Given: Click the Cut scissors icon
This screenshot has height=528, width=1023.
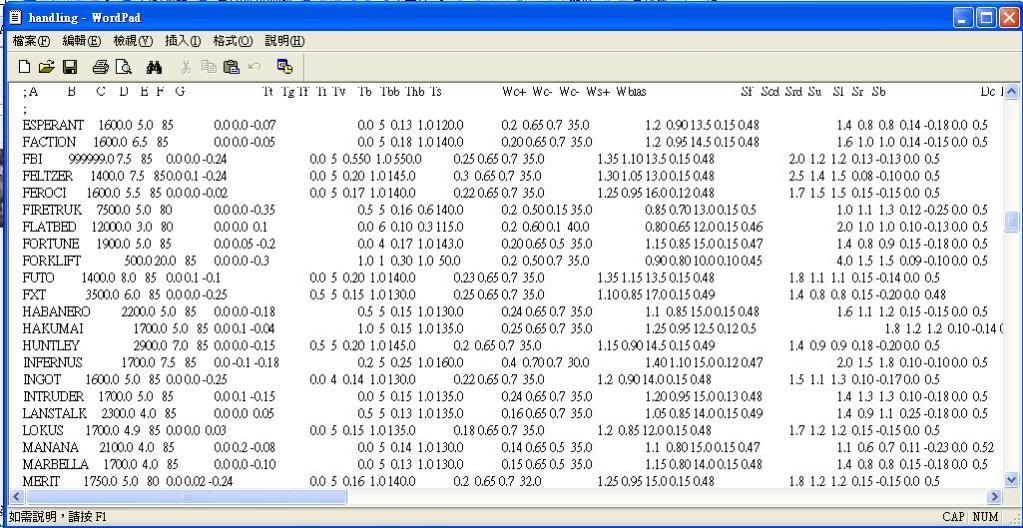Looking at the screenshot, I should coord(185,66).
